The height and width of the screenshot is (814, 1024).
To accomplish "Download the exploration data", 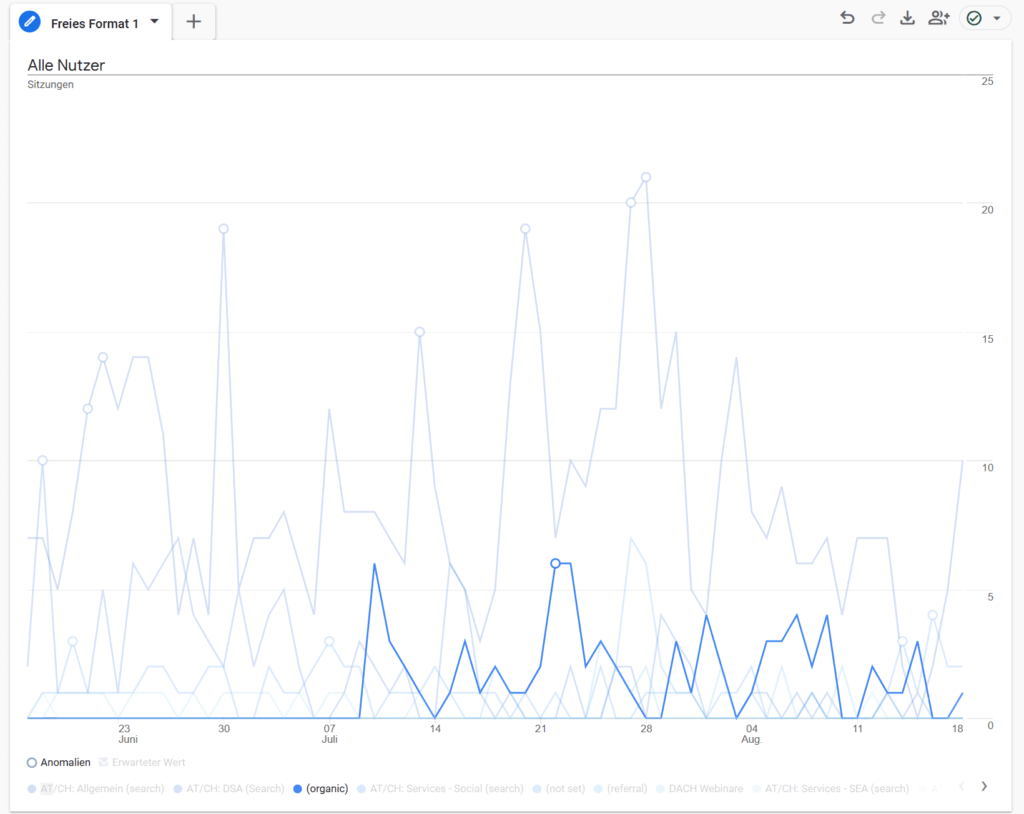I will tap(907, 18).
